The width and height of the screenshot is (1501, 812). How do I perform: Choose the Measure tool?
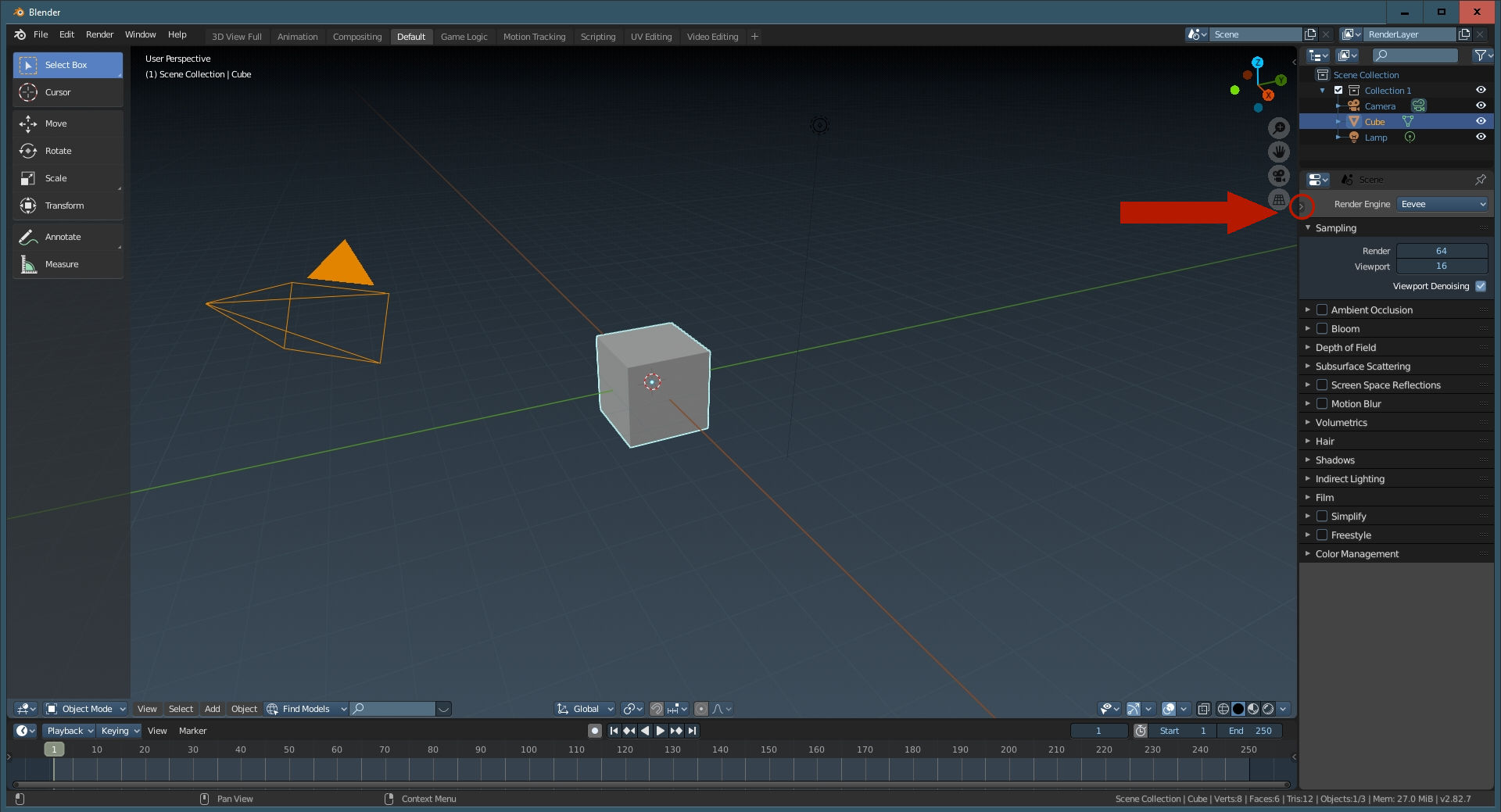(68, 264)
